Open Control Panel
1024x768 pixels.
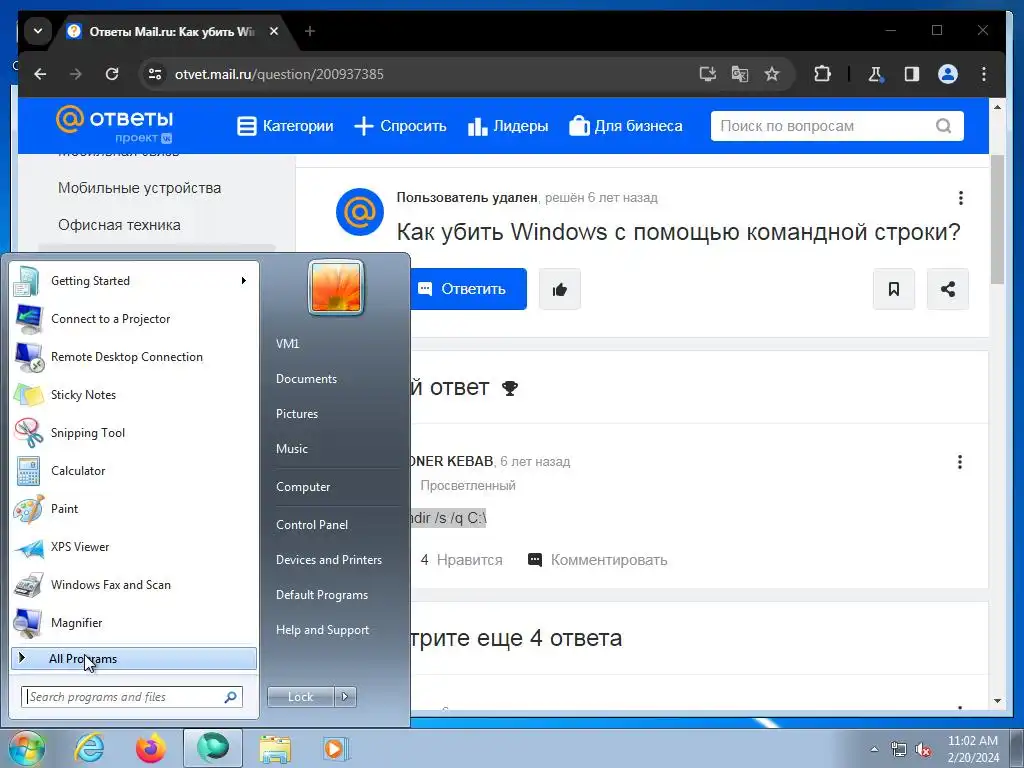pyautogui.click(x=312, y=524)
